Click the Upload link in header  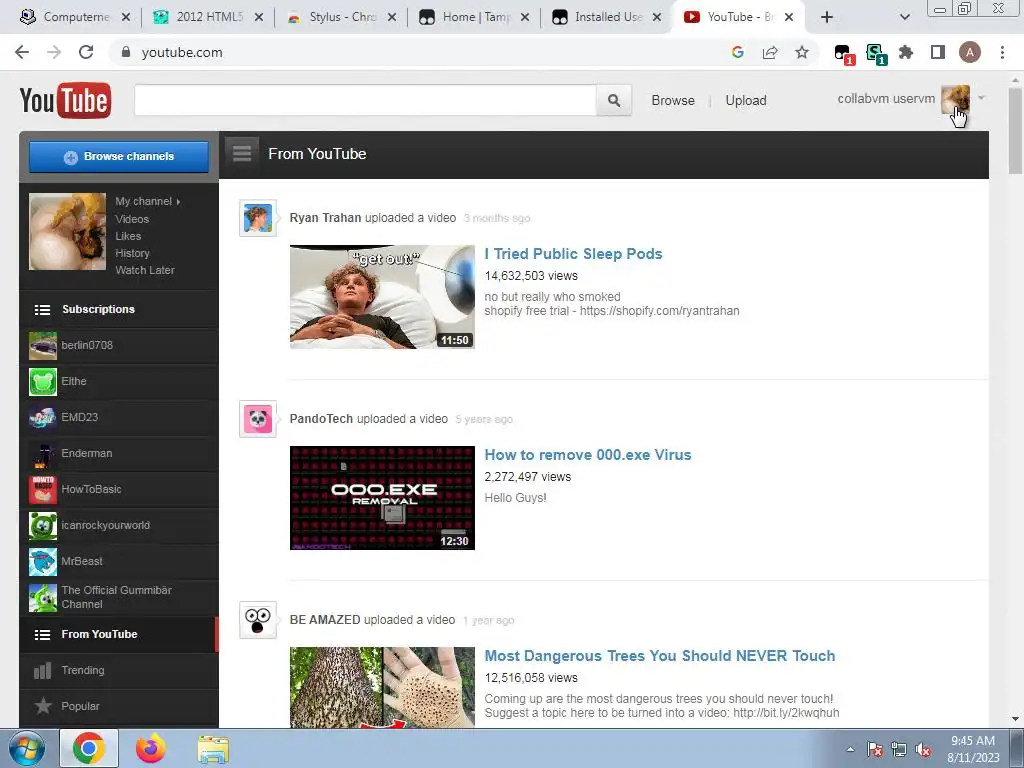pyautogui.click(x=746, y=101)
